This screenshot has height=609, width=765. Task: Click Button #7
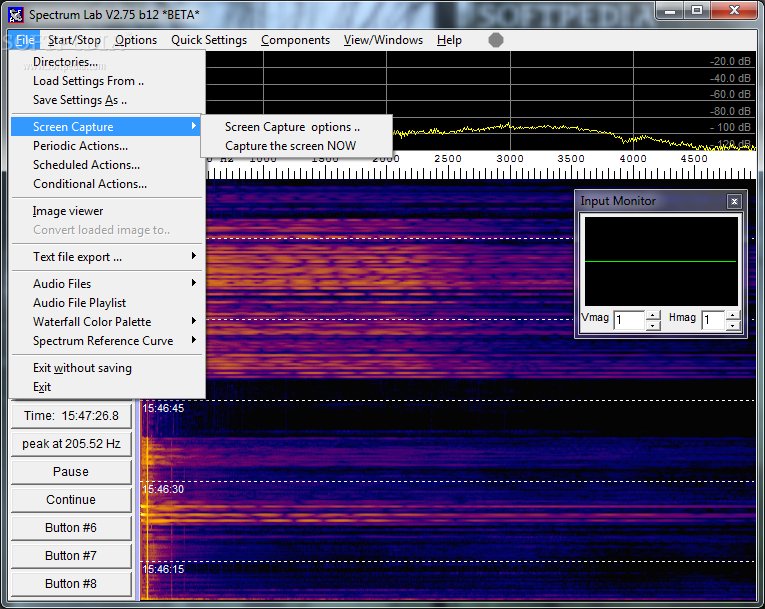[71, 555]
